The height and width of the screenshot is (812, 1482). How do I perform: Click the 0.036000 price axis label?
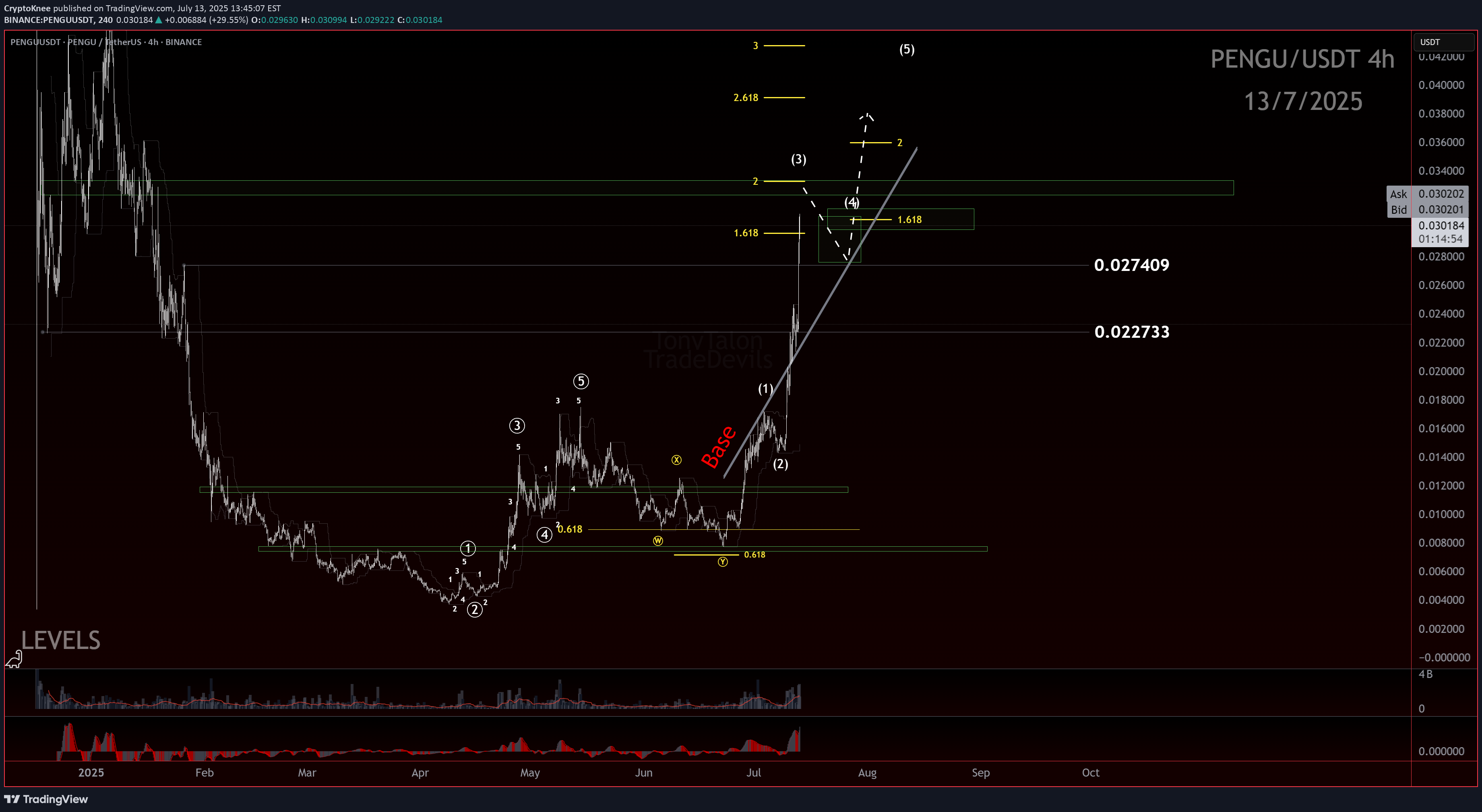pos(1441,142)
